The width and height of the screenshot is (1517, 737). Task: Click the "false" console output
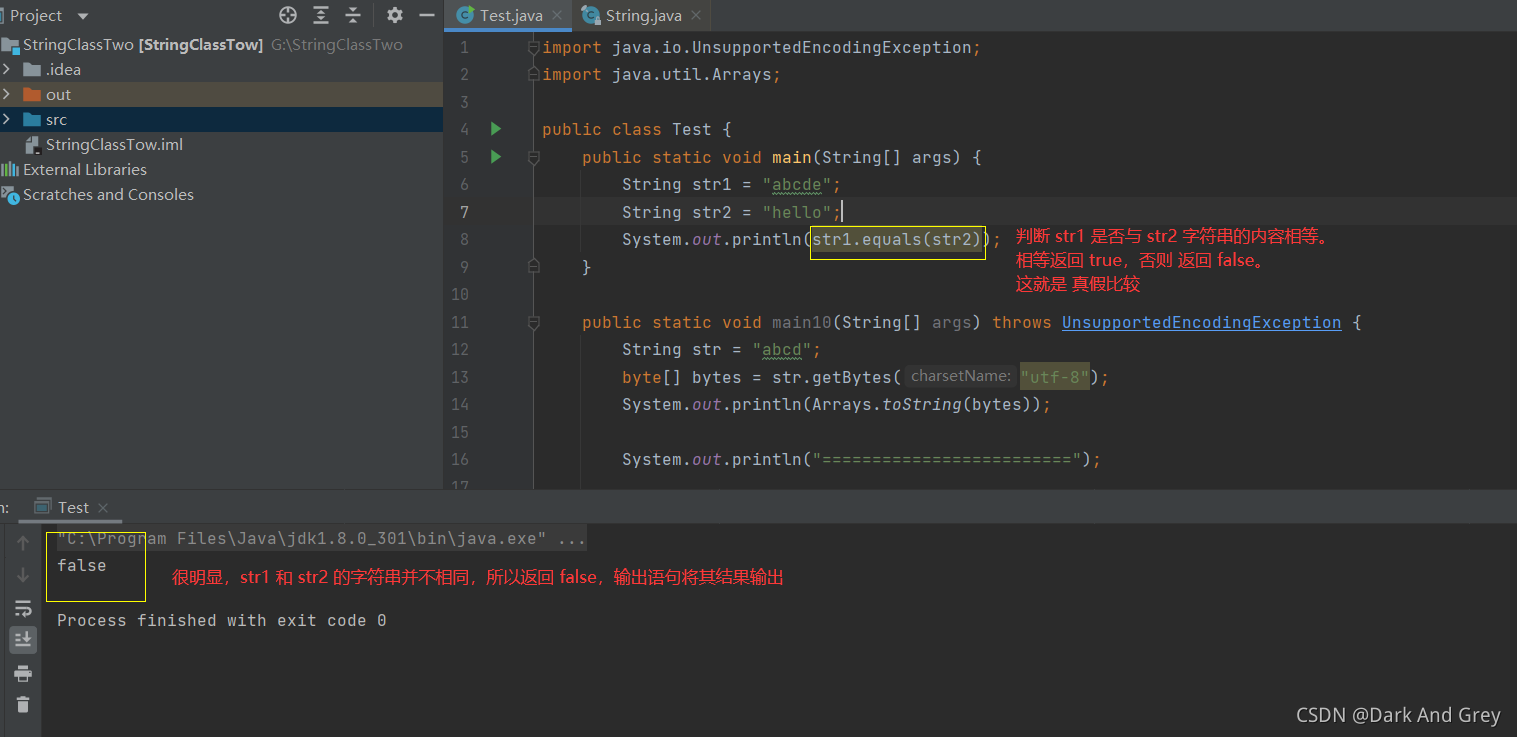click(81, 566)
